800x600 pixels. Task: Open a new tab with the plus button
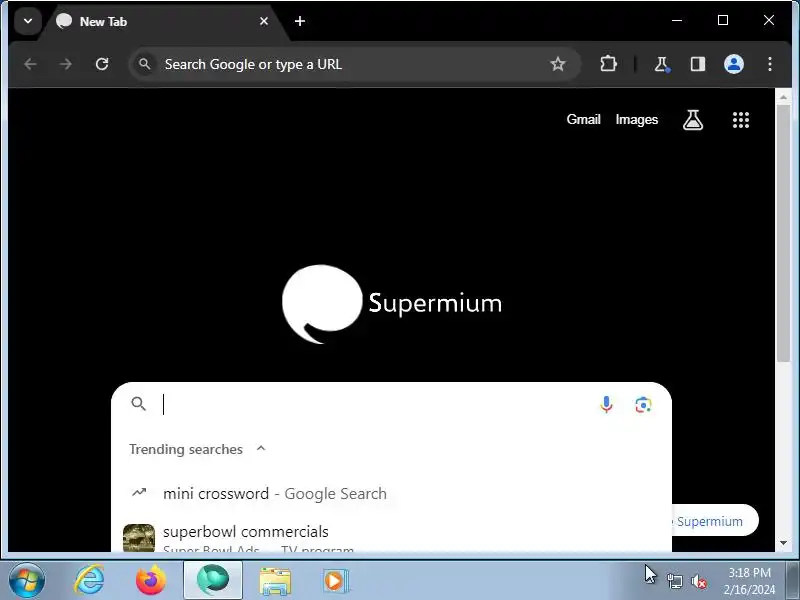tap(300, 21)
